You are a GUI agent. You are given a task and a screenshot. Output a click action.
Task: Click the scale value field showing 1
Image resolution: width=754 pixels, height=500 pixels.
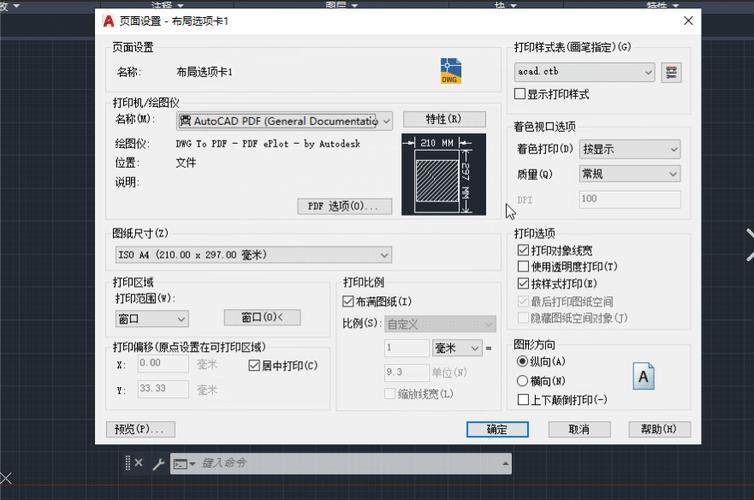pyautogui.click(x=406, y=348)
